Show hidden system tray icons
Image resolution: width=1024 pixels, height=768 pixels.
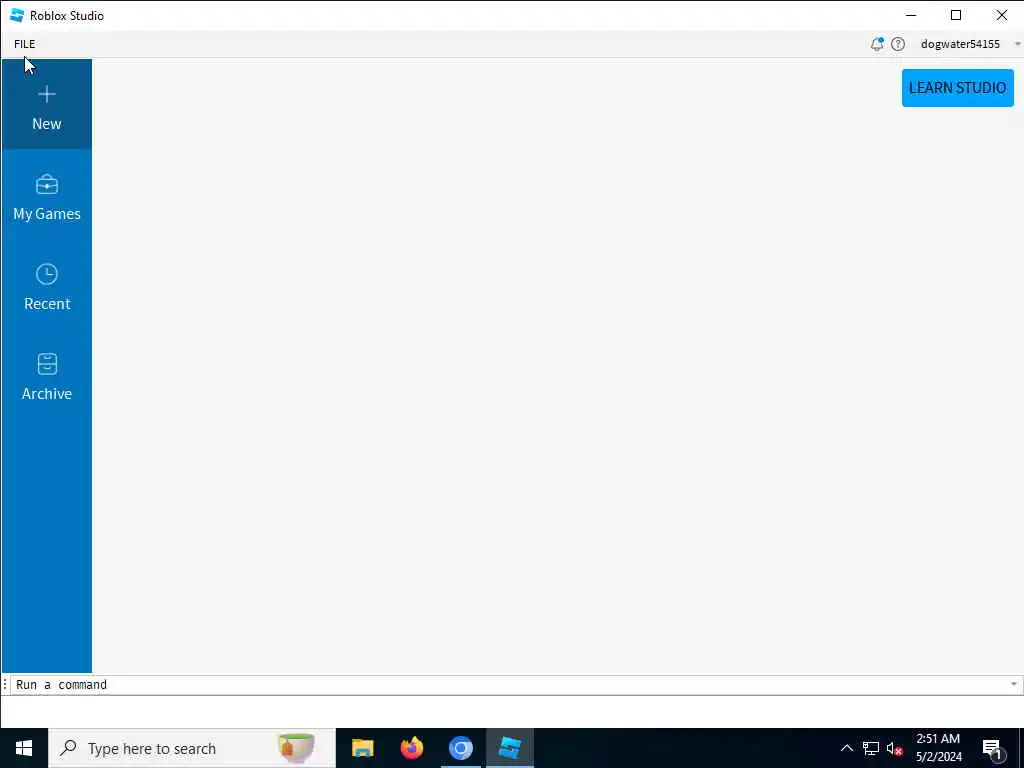[846, 748]
